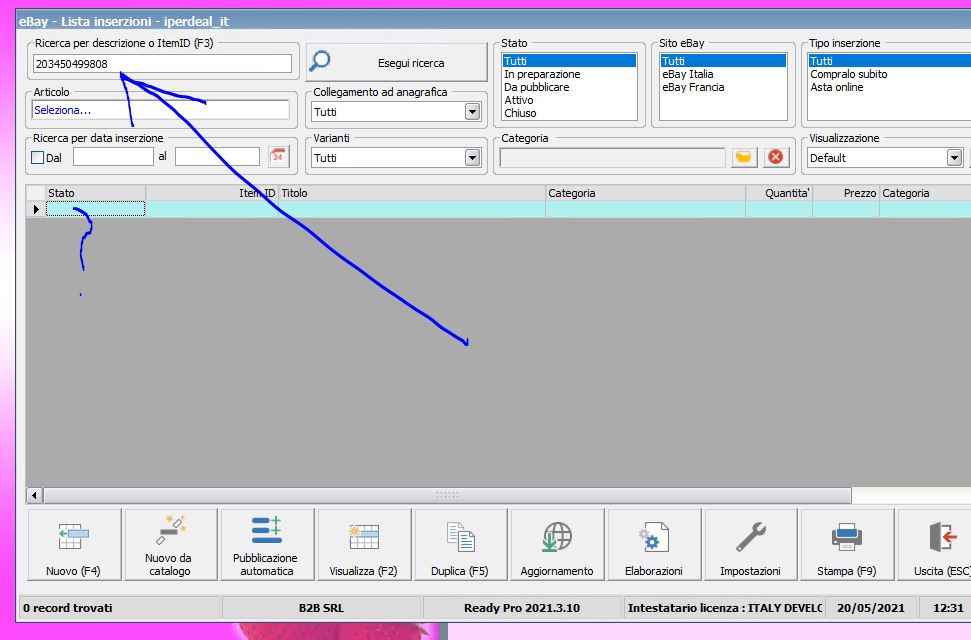Open Pubblicazione automatica

[x=266, y=544]
